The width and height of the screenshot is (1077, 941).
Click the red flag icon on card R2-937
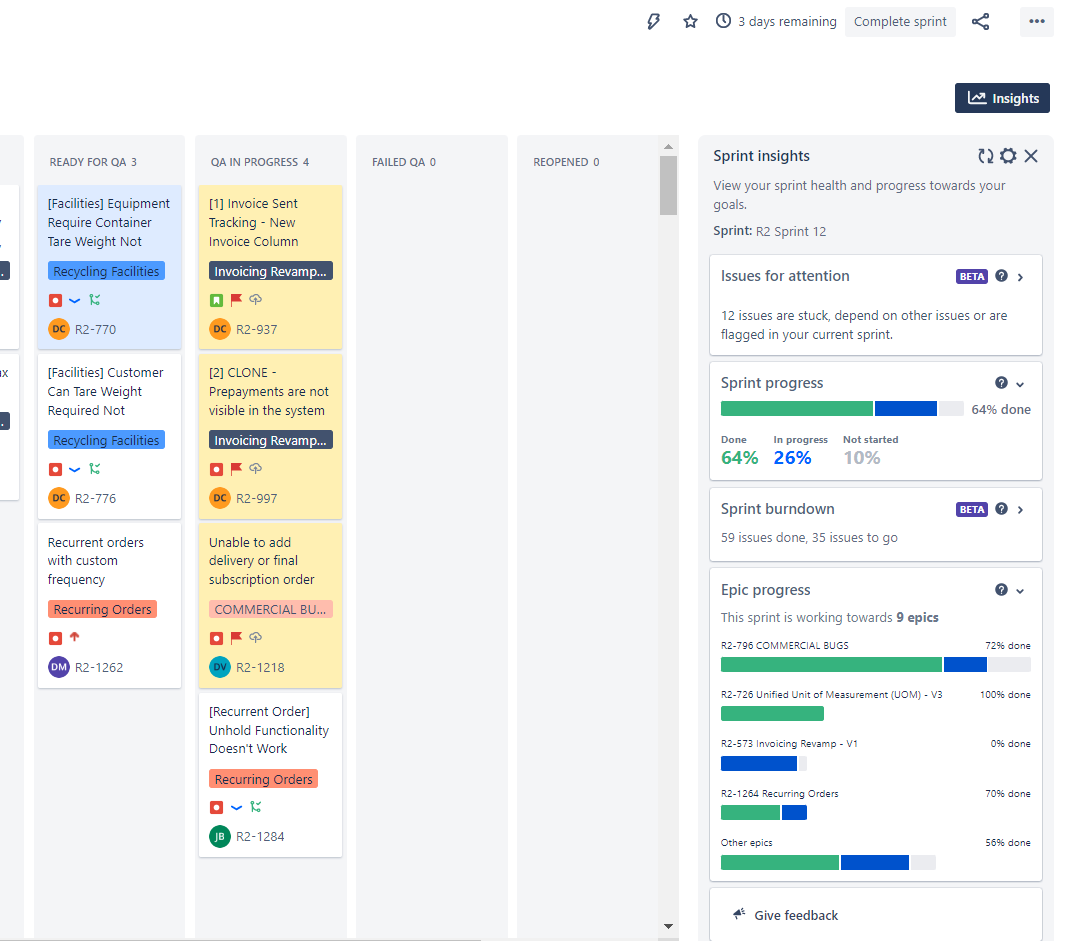(236, 299)
